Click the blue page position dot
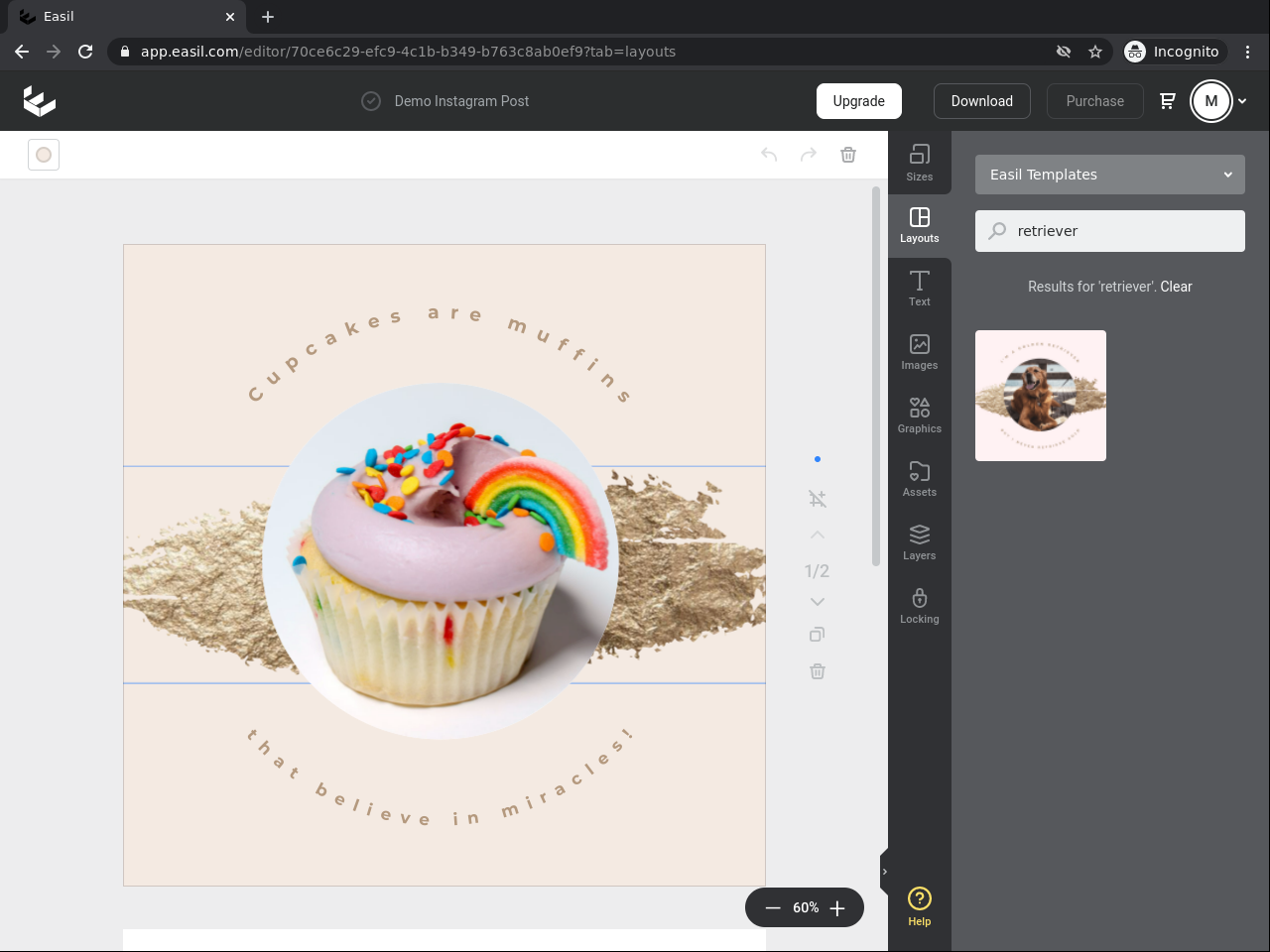This screenshot has height=952, width=1270. [x=818, y=459]
